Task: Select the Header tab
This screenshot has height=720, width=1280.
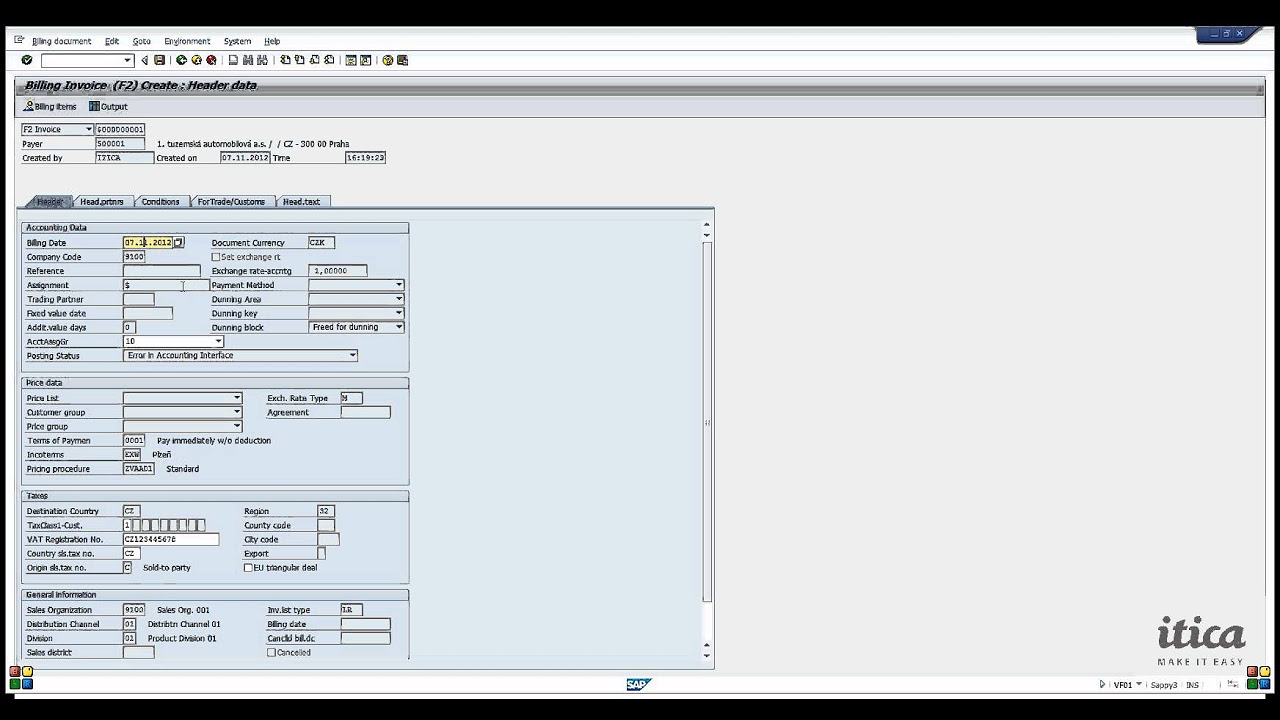Action: tap(48, 202)
